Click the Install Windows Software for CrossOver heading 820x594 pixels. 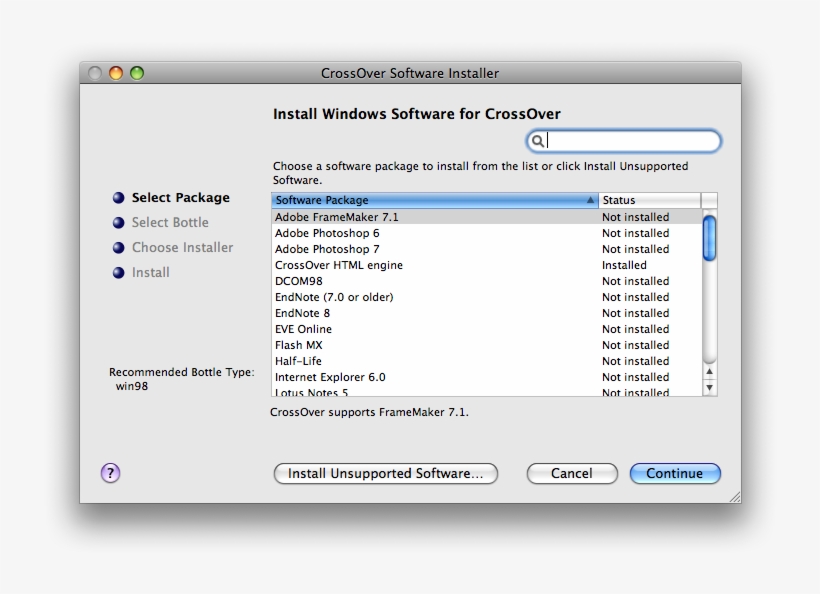point(416,114)
